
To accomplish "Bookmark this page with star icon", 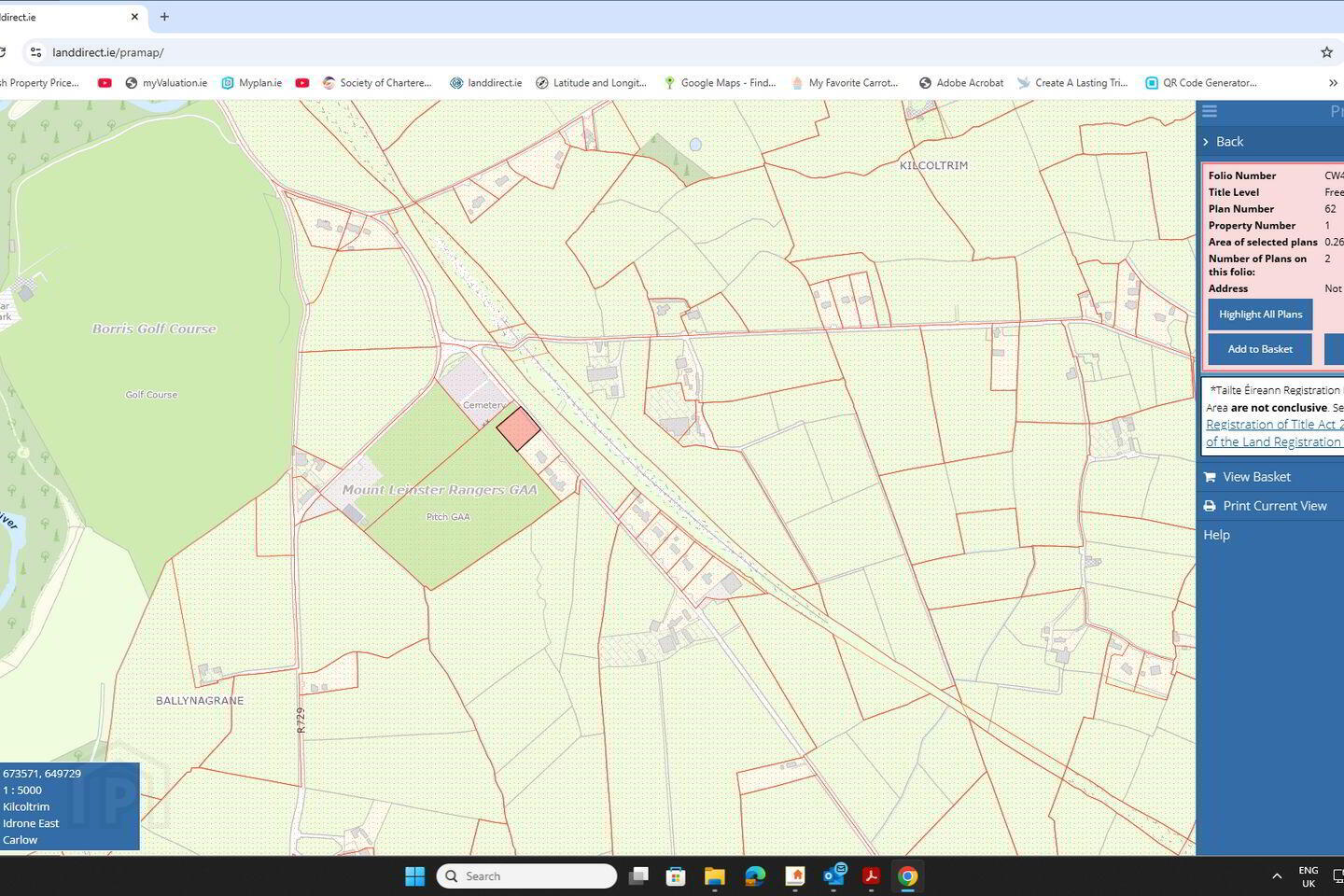I will click(1326, 52).
